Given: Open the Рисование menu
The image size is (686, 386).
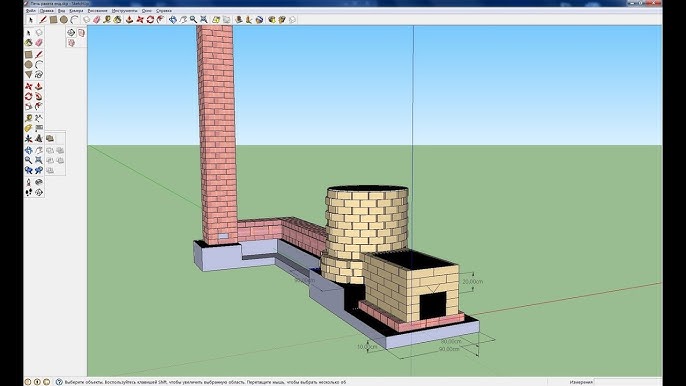Looking at the screenshot, I should pos(97,11).
